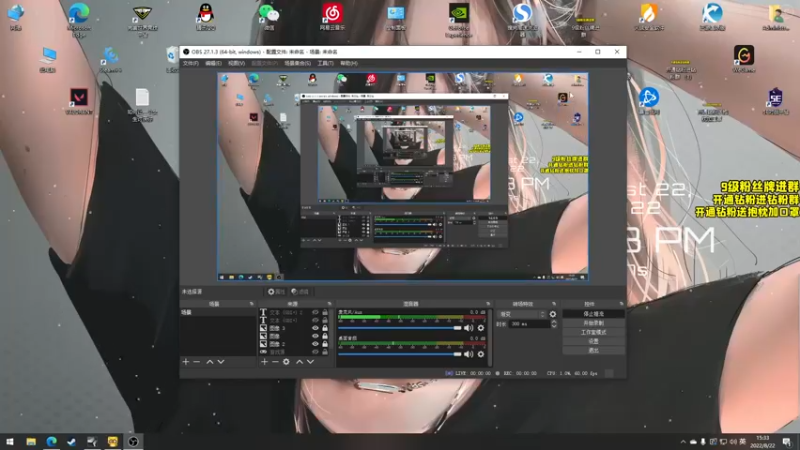Image resolution: width=800 pixels, height=450 pixels.
Task: Open File Explorer from the taskbar
Action: pyautogui.click(x=31, y=441)
